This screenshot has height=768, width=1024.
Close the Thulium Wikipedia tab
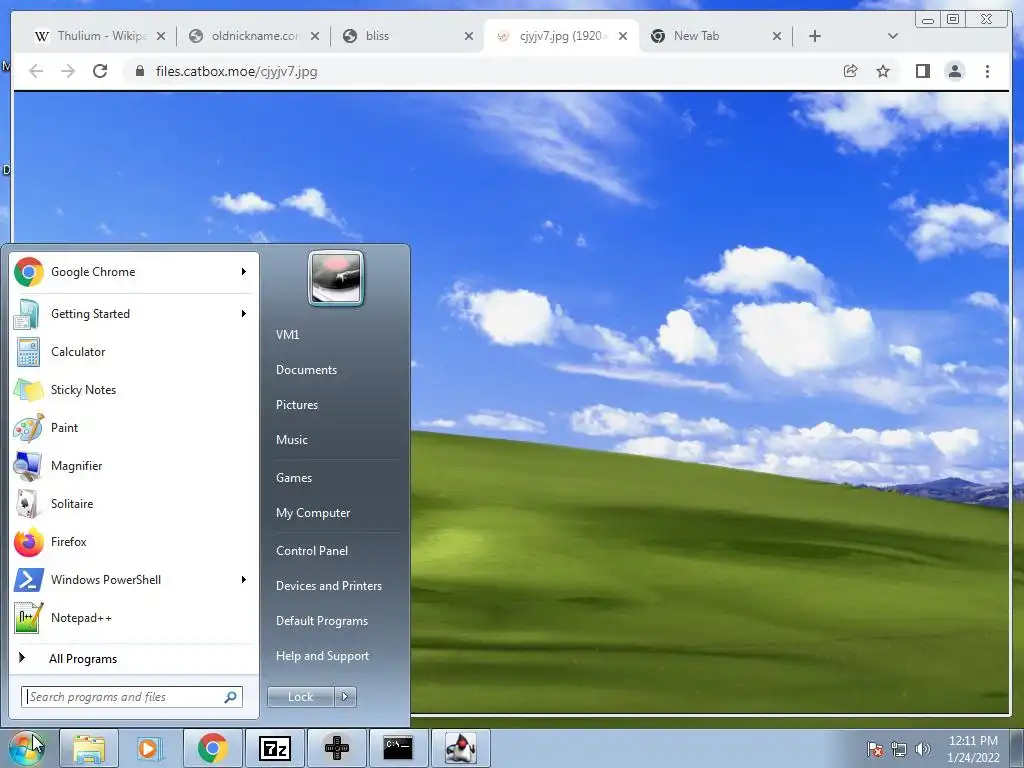click(x=161, y=37)
